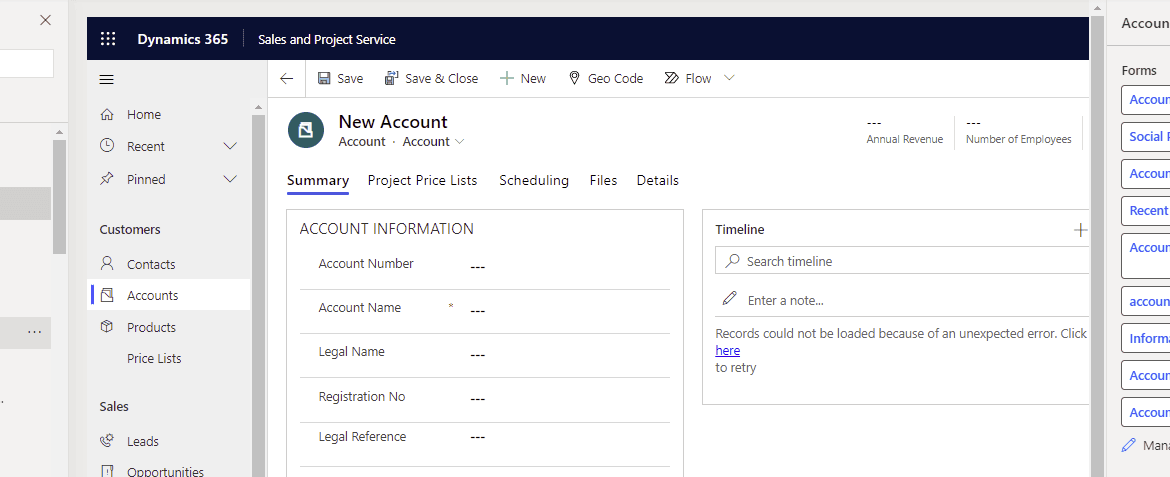Click the here link to retry

pos(728,350)
